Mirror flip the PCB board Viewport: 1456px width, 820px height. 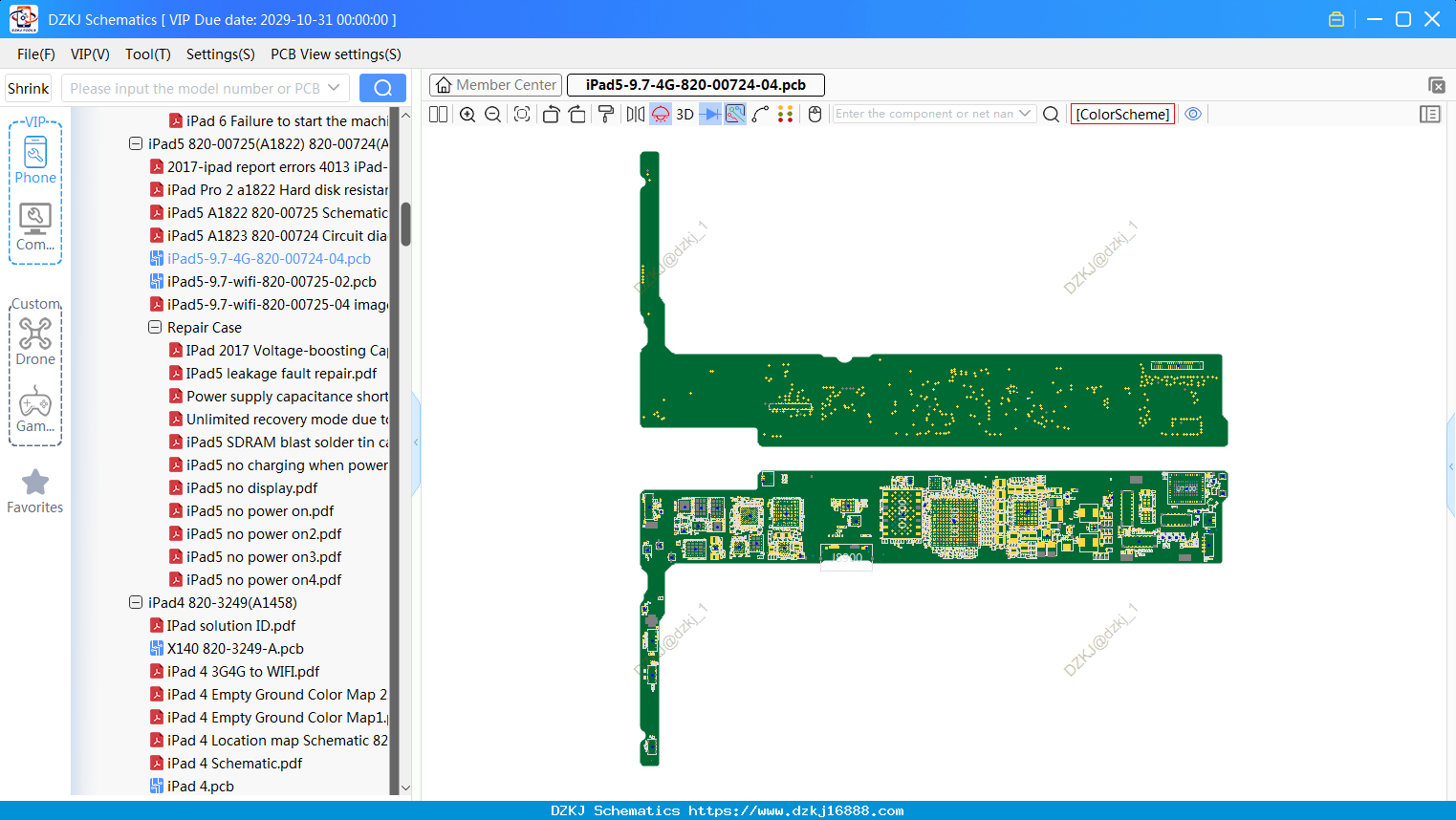[636, 114]
